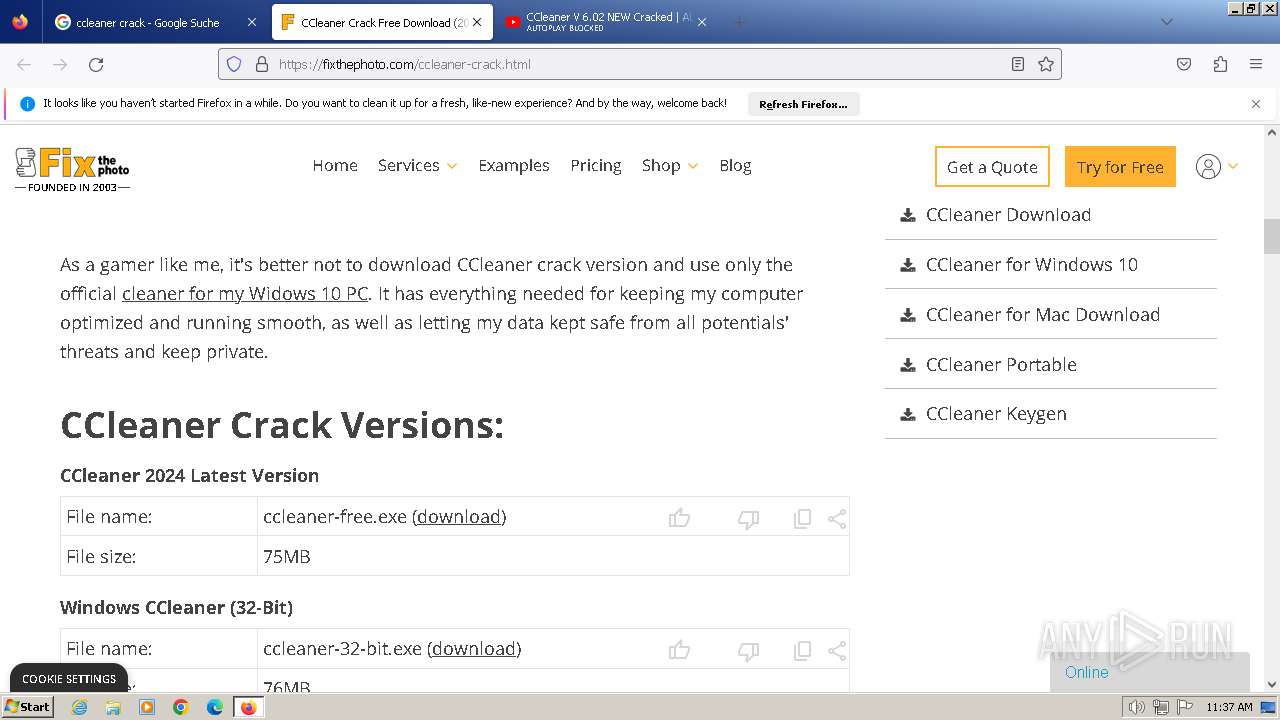Click the tracking protection shield icon
This screenshot has height=720, width=1280.
(x=234, y=64)
